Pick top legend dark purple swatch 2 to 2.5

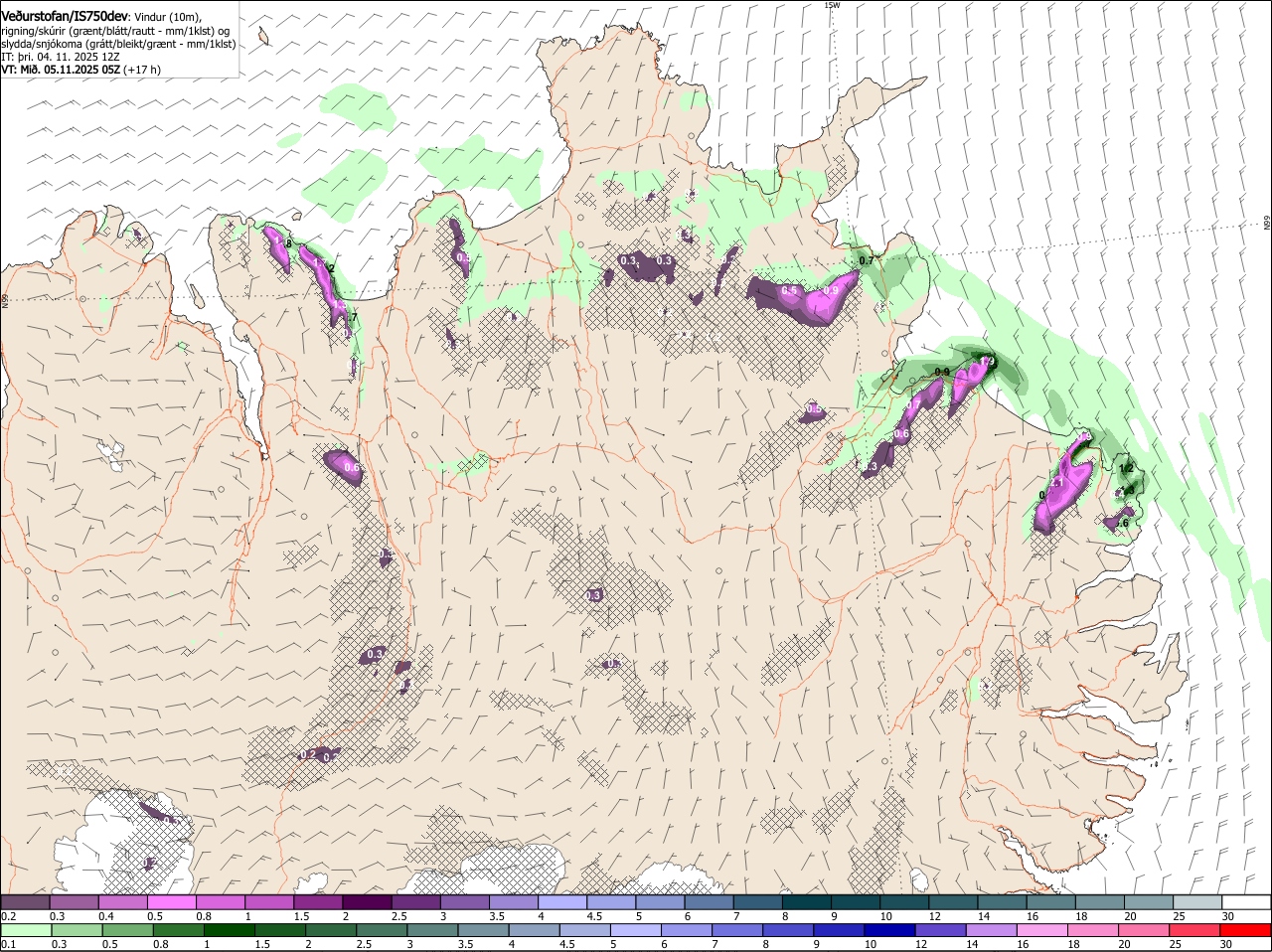367,902
